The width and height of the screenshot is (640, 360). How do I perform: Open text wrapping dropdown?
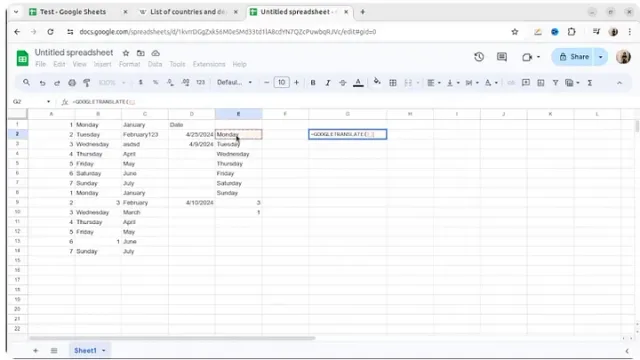point(471,83)
